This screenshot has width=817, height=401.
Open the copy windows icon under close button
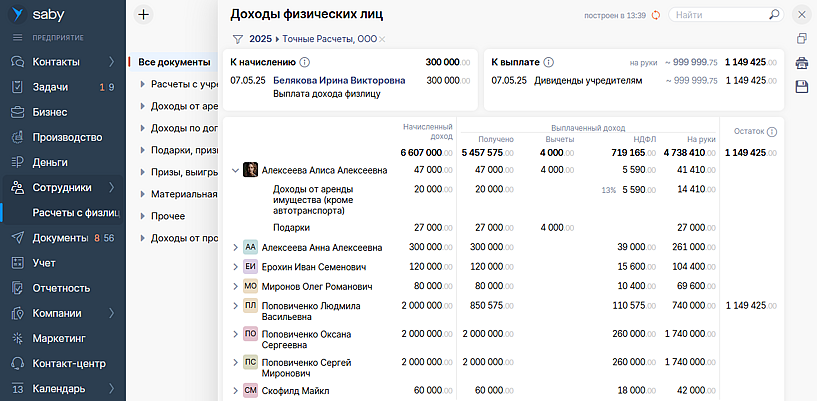(801, 39)
